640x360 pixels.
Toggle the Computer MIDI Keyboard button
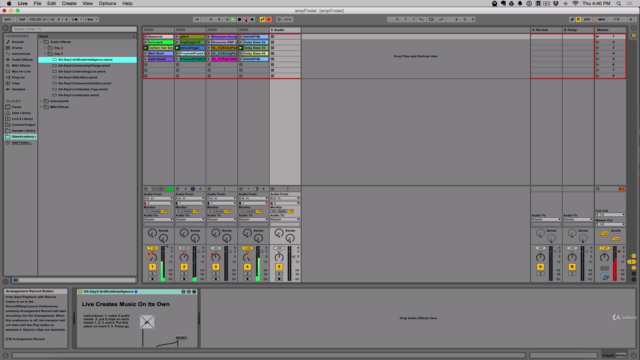tap(578, 19)
